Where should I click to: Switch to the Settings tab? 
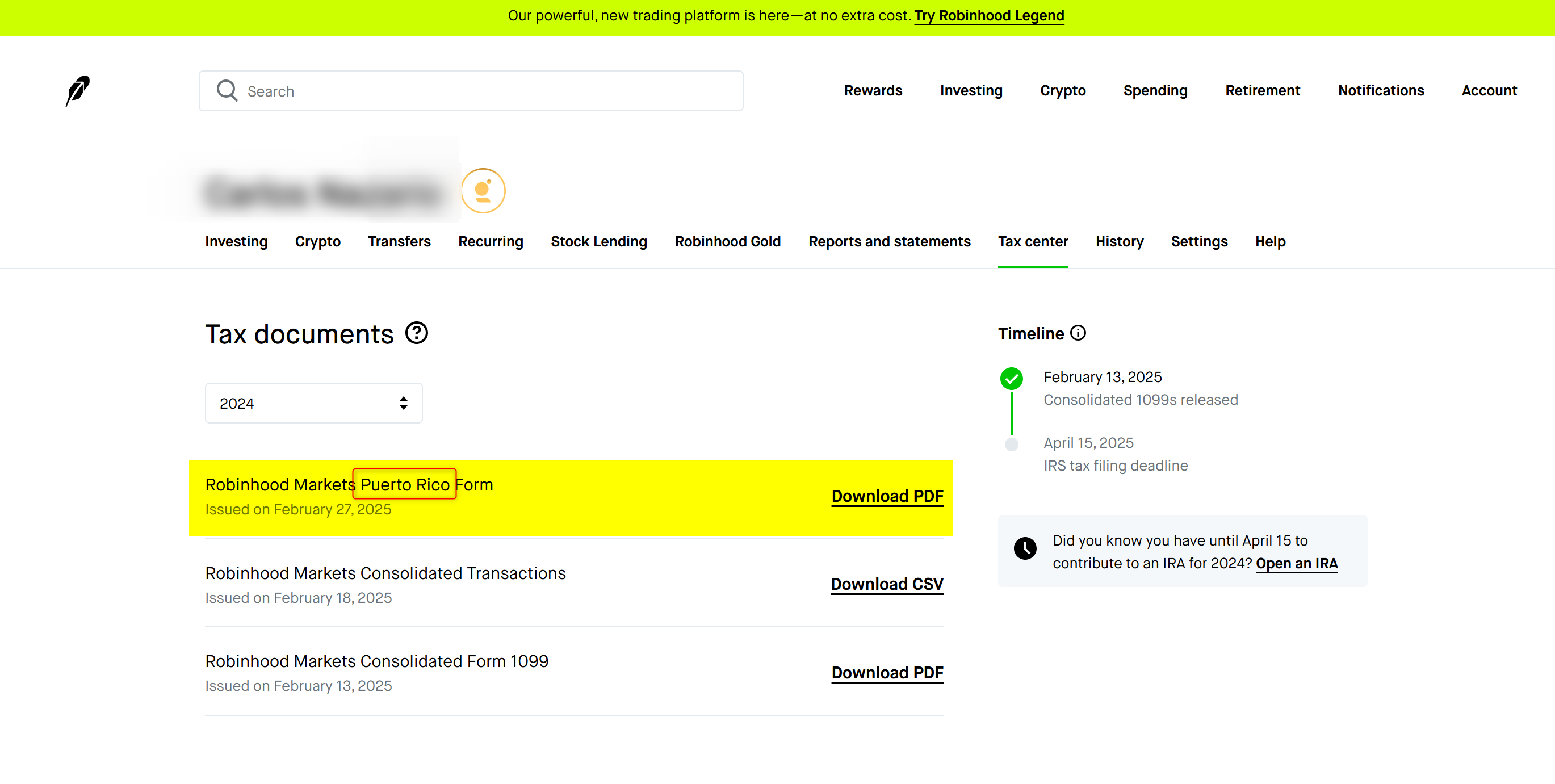point(1199,241)
